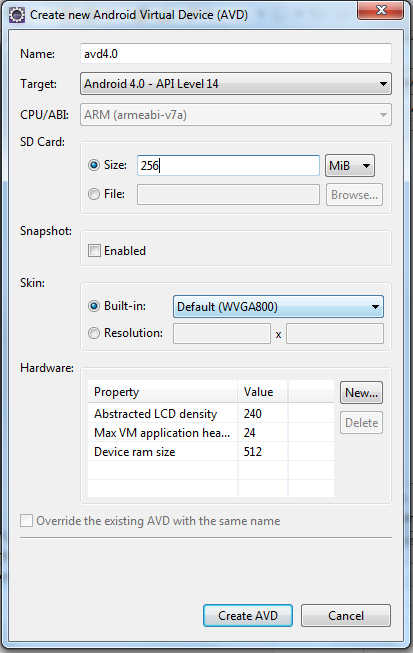Add a hardware property with New...
Image resolution: width=413 pixels, height=653 pixels.
coord(361,393)
